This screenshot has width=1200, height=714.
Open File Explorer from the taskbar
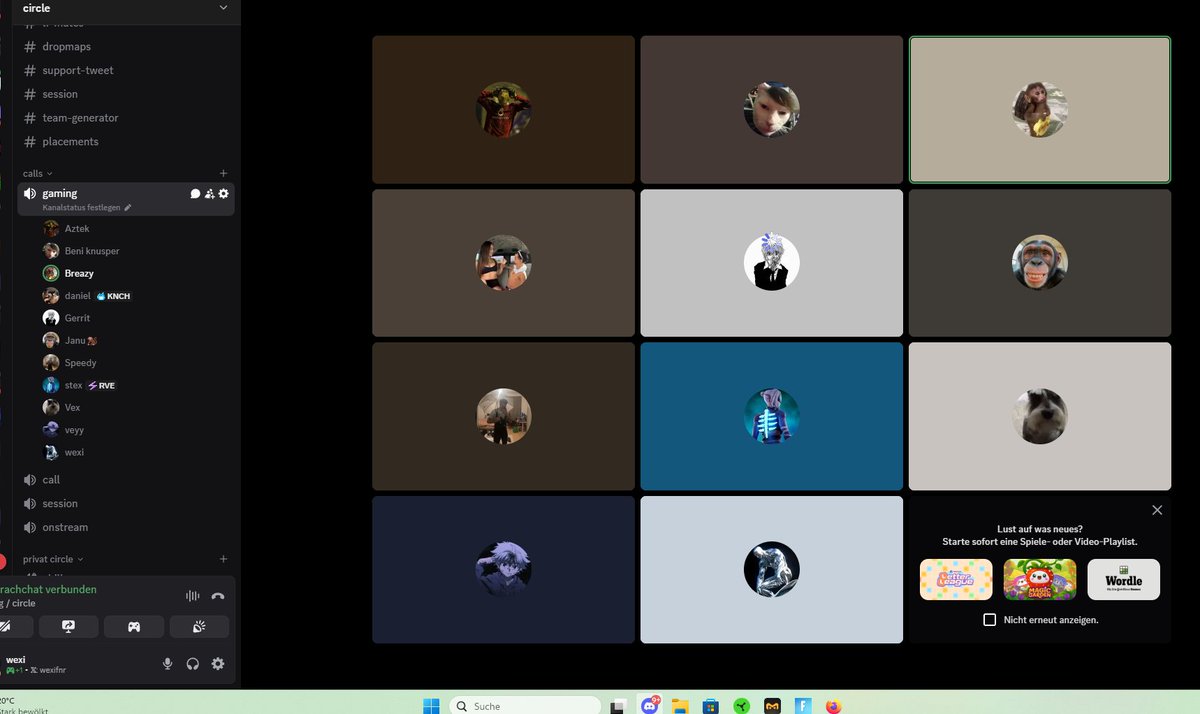[681, 706]
